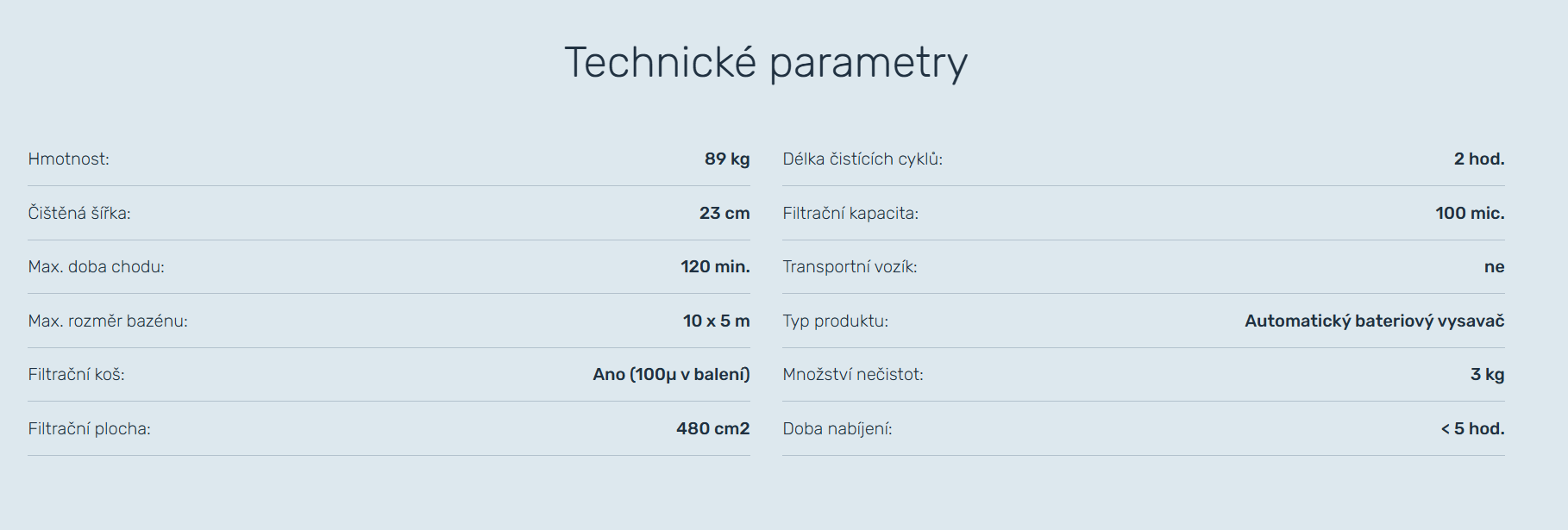Click the Filtrační kapacita label
Screen dimensions: 1568x530
tap(850, 213)
